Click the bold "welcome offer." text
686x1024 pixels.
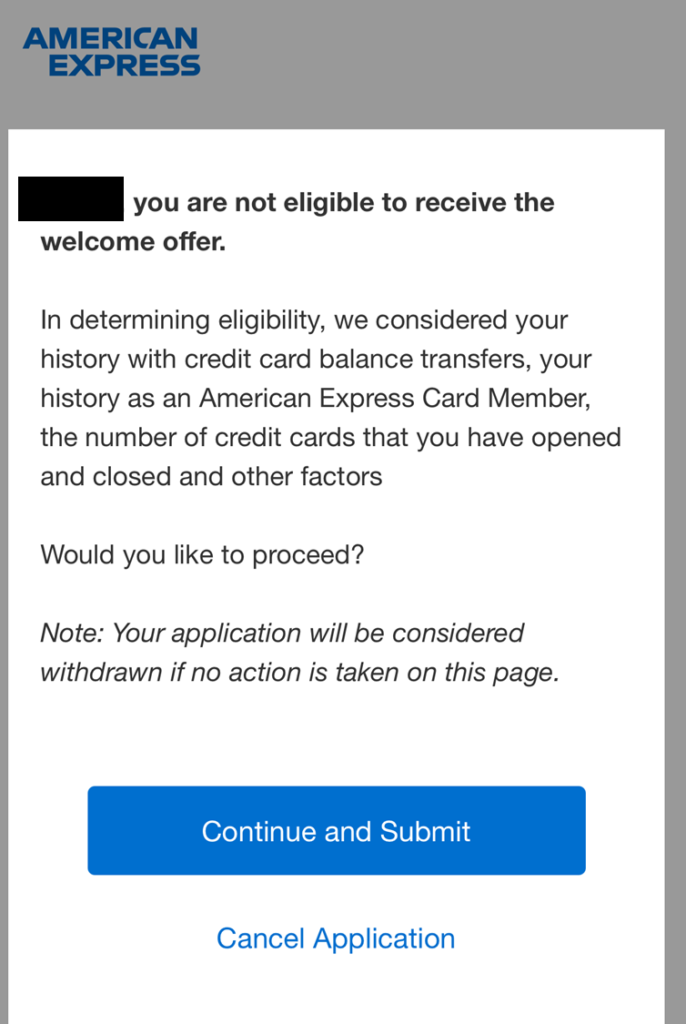[x=132, y=242]
